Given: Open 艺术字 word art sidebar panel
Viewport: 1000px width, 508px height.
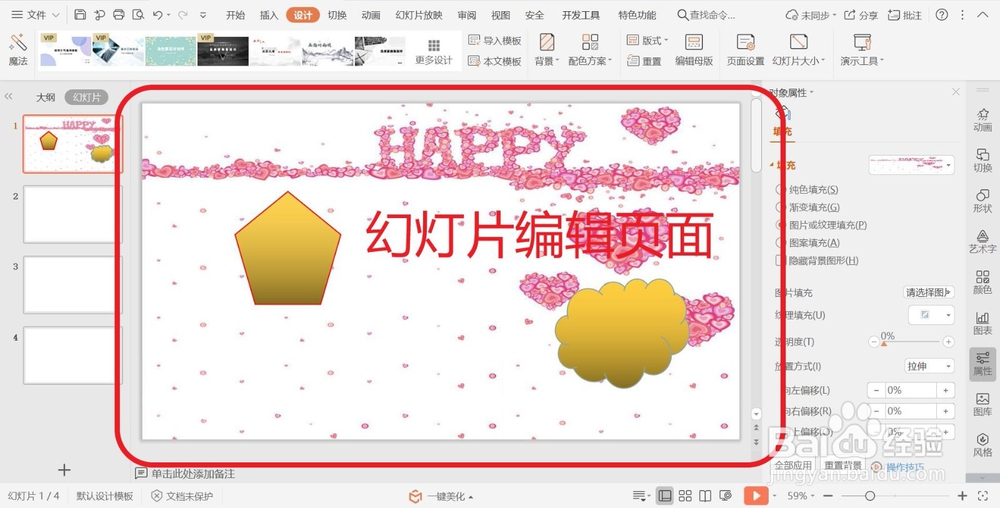Looking at the screenshot, I should point(982,242).
